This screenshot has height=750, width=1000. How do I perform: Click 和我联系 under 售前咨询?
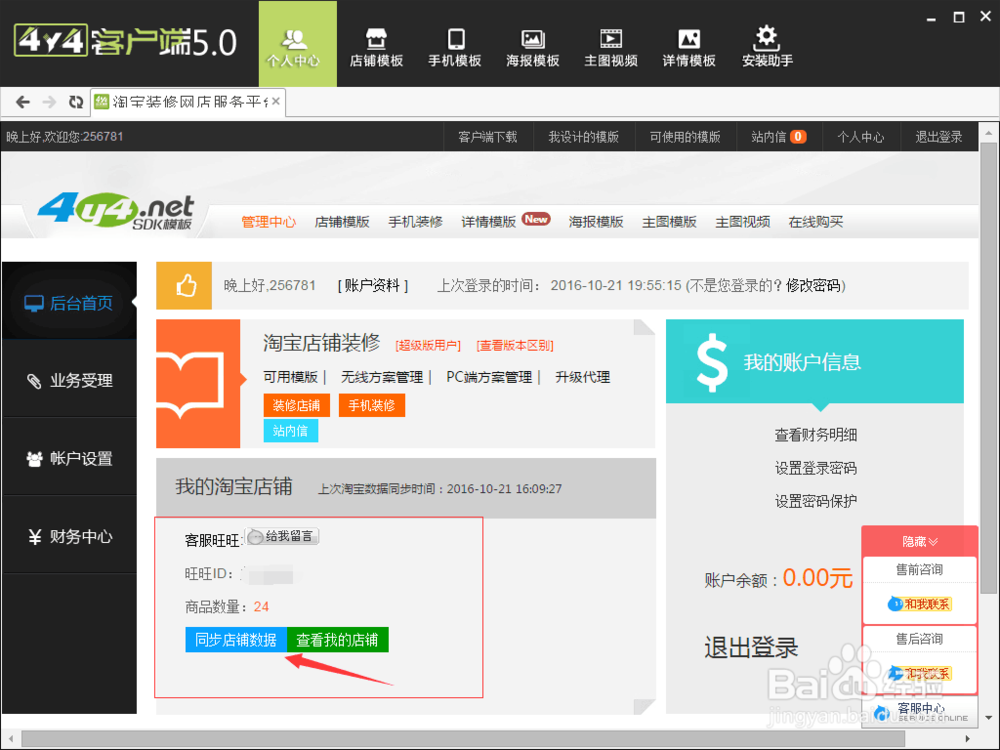tap(920, 604)
